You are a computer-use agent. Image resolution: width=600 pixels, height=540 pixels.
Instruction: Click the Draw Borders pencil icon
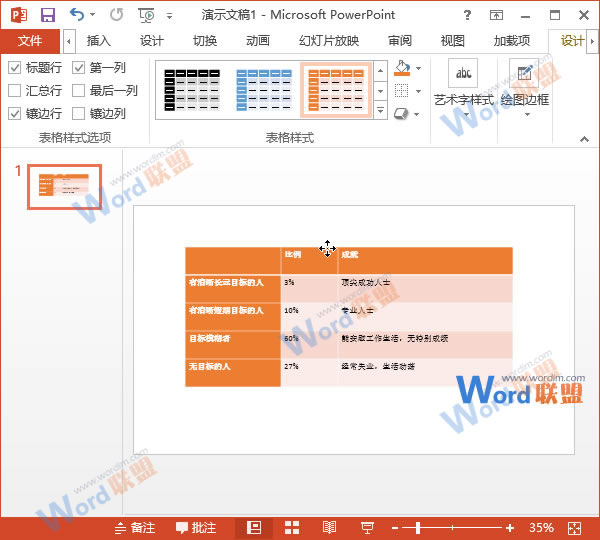pos(524,73)
